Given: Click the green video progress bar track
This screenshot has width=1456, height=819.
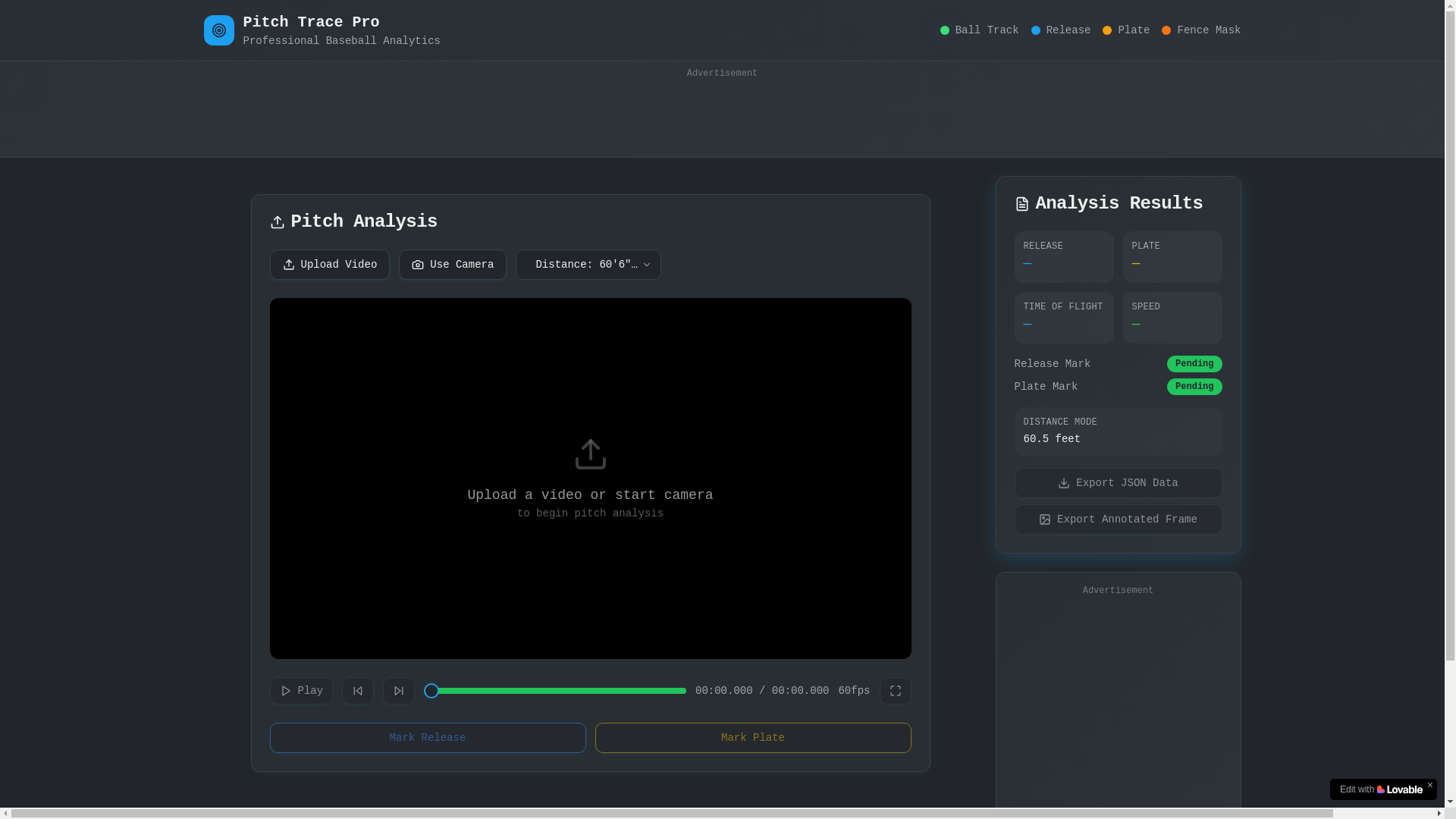Looking at the screenshot, I should 555,691.
